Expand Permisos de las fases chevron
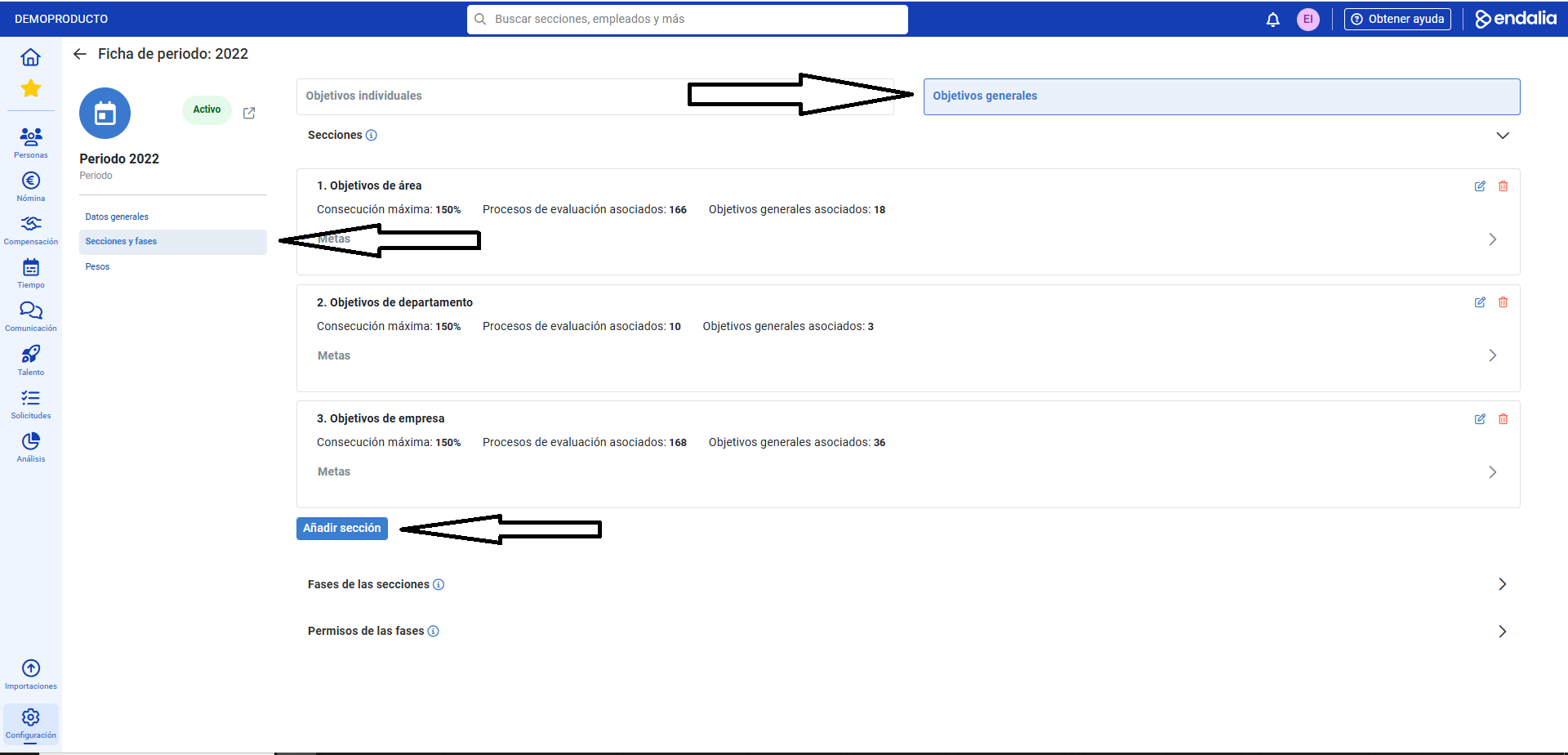The width and height of the screenshot is (1568, 755). point(1503,632)
